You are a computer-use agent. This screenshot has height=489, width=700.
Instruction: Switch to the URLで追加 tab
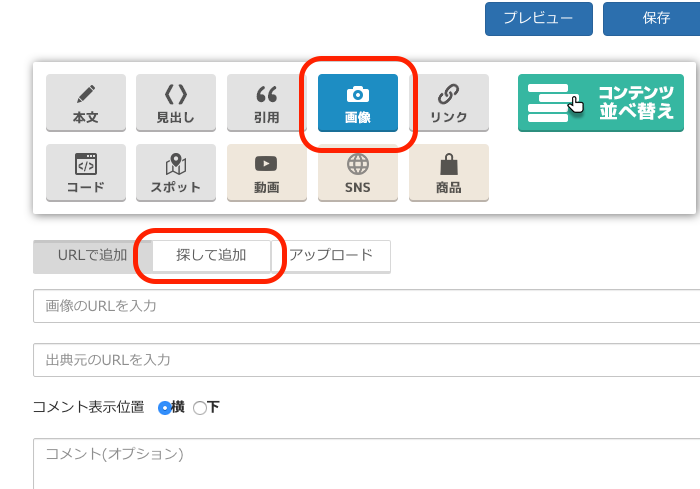pos(92,256)
